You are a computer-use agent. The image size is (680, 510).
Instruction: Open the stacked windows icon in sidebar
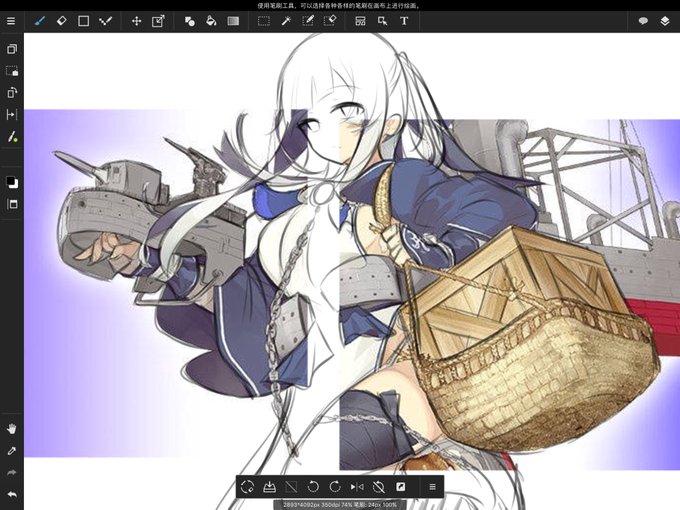(x=12, y=49)
